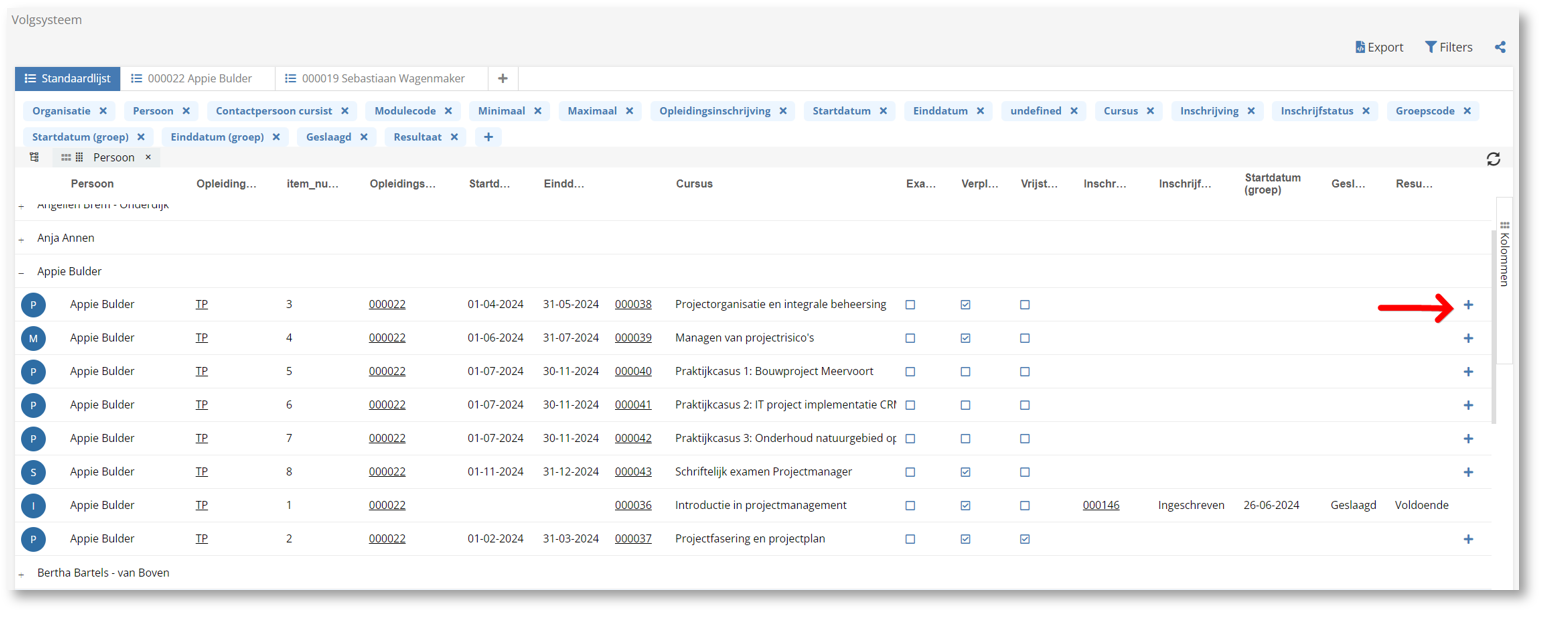Click the × on the Maximaal chip
The width and height of the screenshot is (1564, 626).
click(630, 111)
